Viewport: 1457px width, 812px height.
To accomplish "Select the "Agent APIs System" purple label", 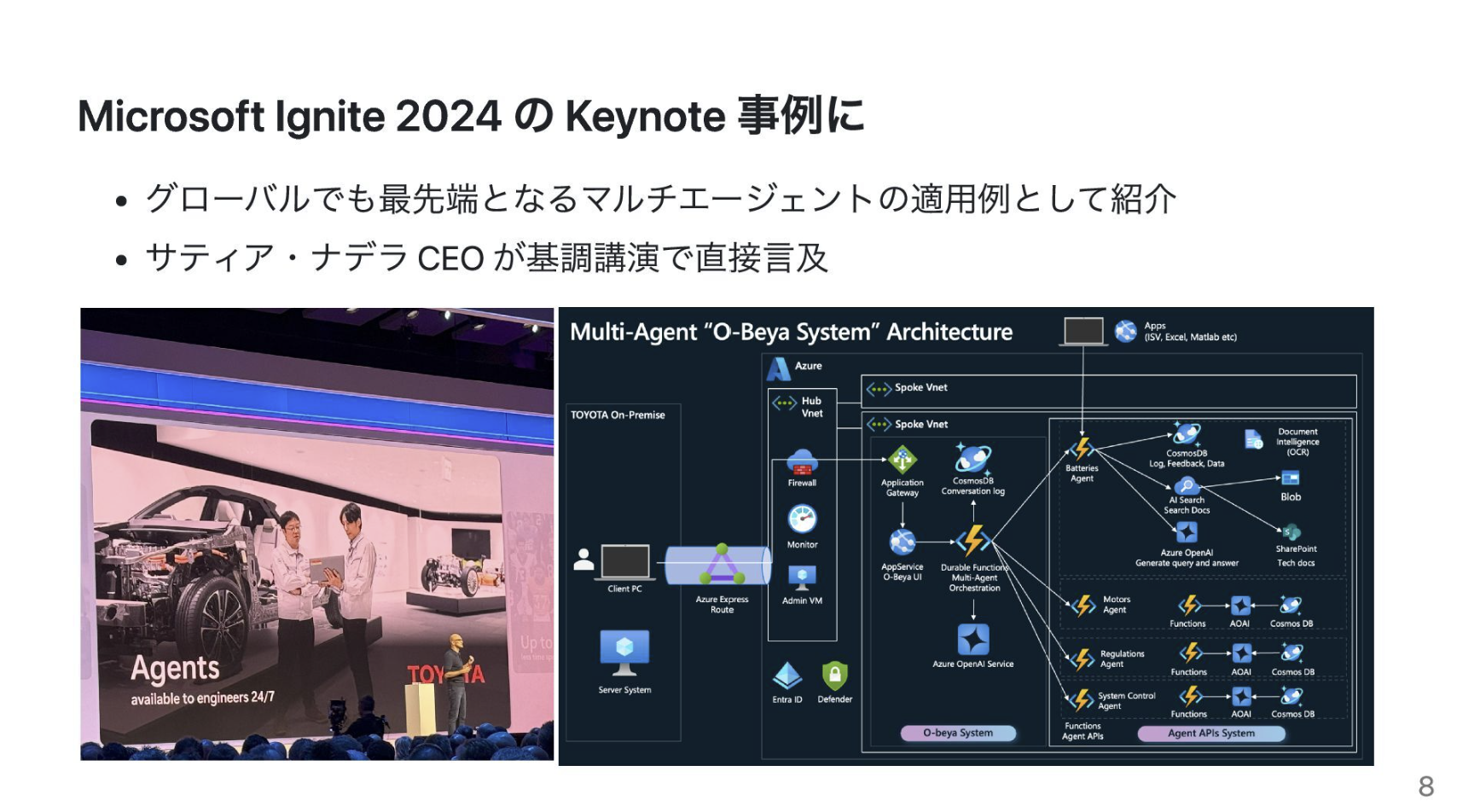I will [x=1211, y=733].
